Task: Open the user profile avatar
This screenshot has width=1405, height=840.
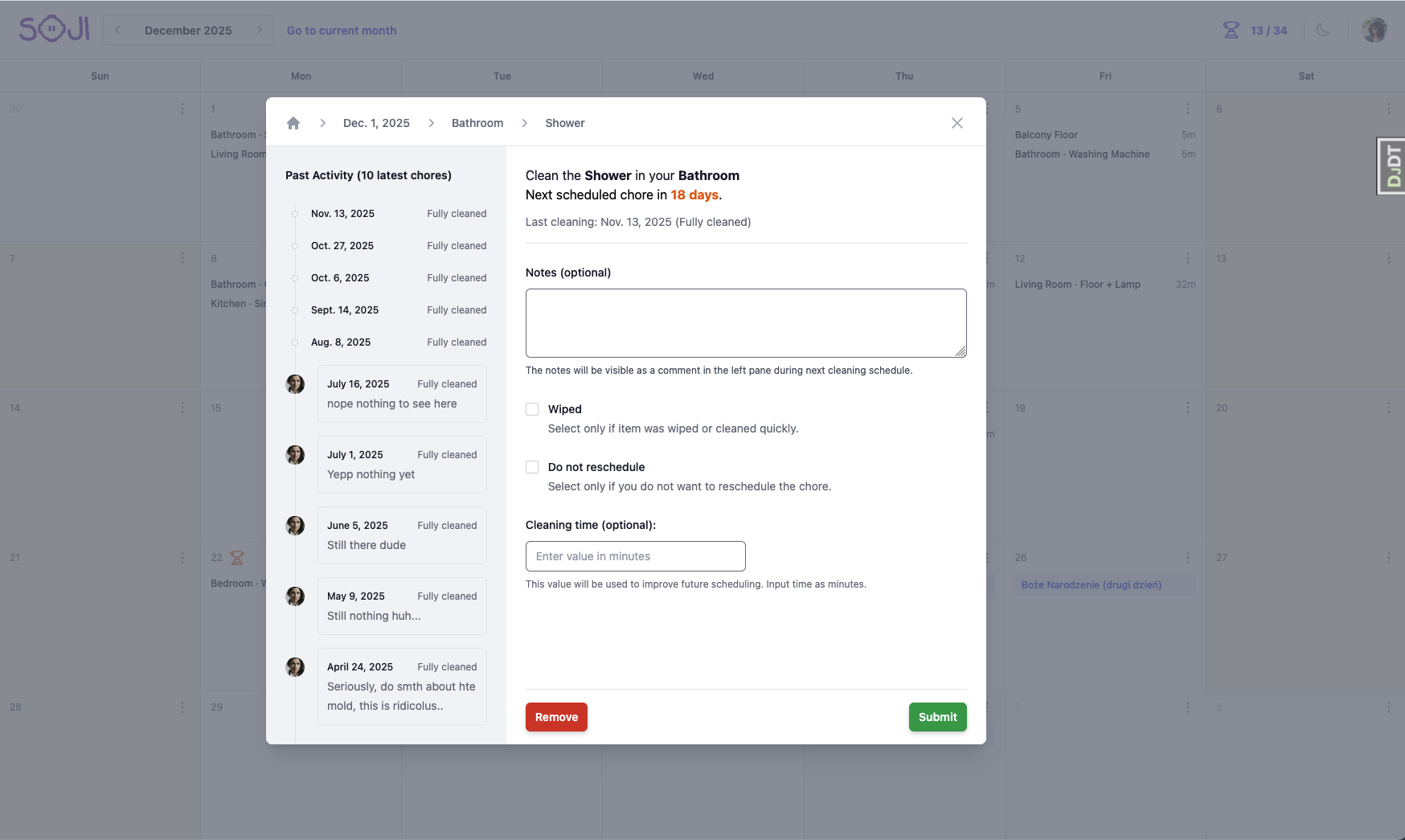Action: (x=1374, y=31)
